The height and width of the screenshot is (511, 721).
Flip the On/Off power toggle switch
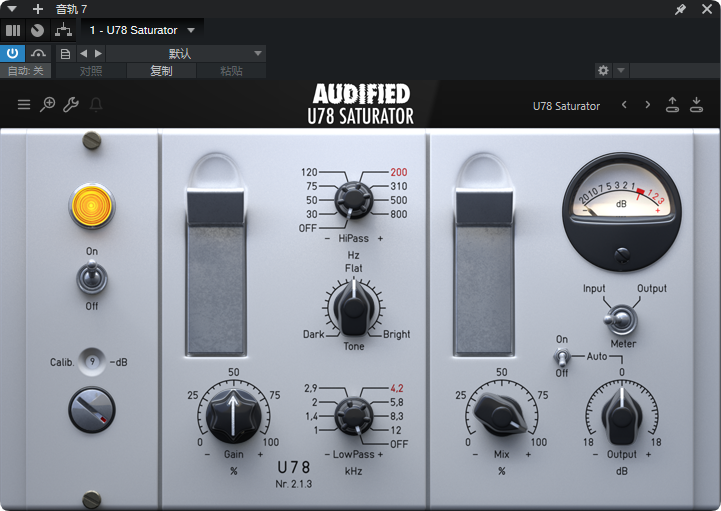click(92, 278)
